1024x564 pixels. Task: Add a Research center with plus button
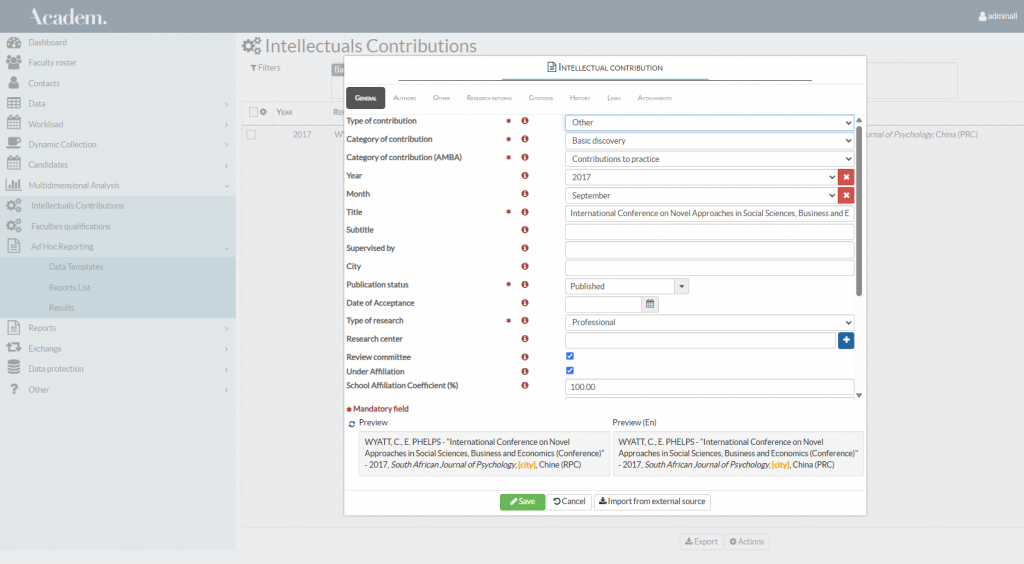tap(846, 340)
